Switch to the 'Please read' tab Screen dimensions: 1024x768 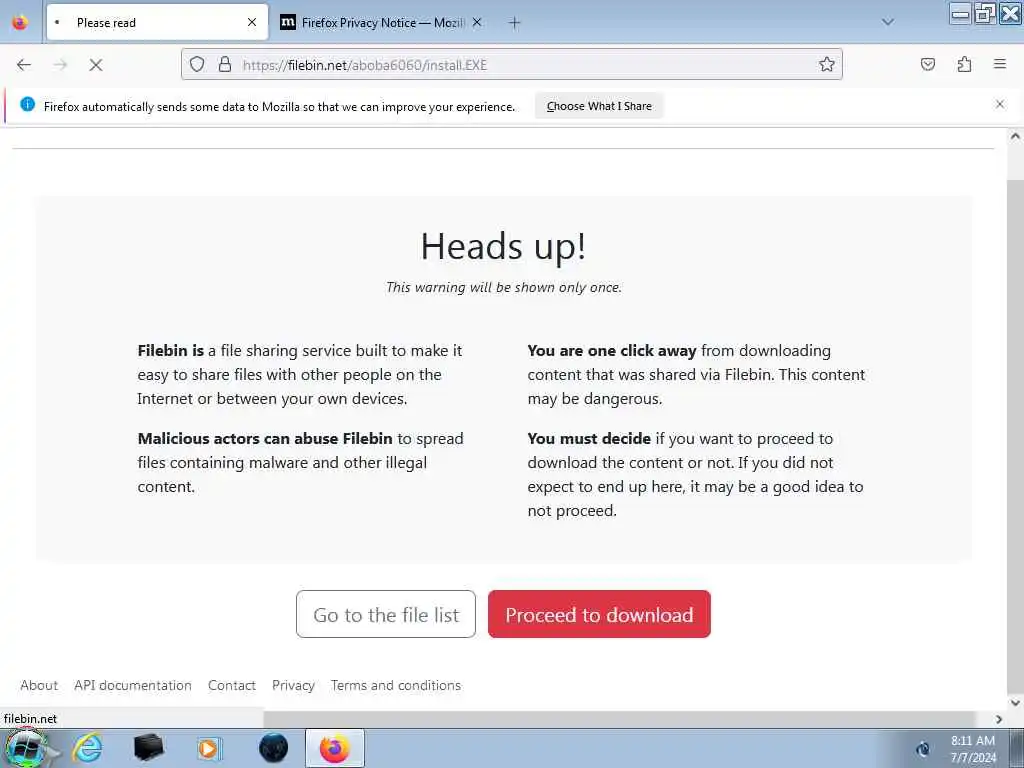(157, 22)
